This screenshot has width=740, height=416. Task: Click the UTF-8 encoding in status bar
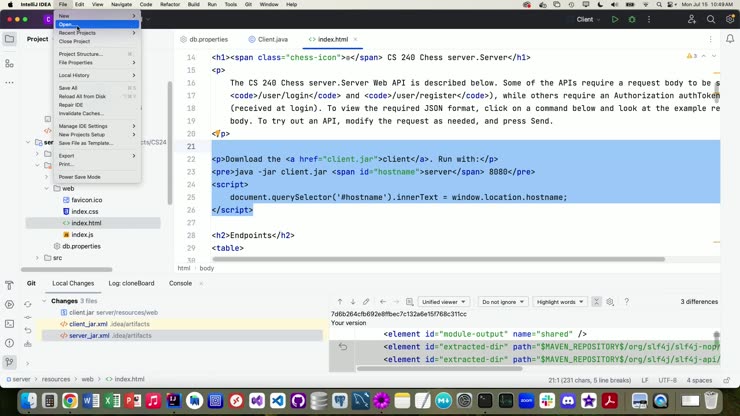tap(667, 380)
